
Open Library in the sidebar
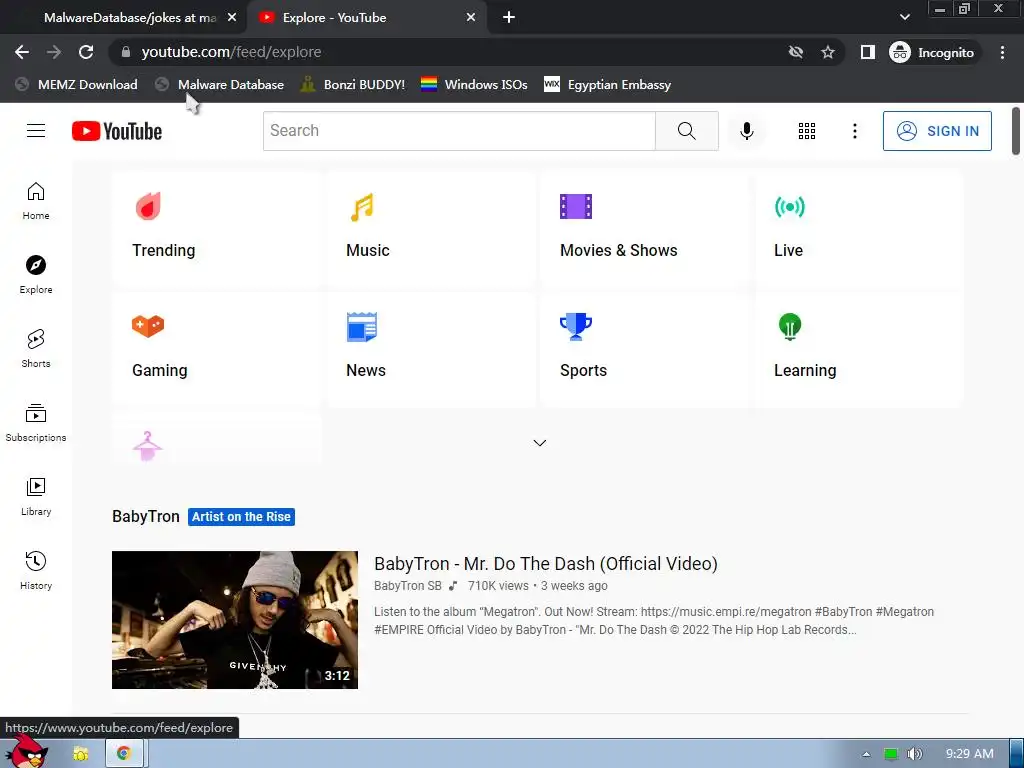coord(36,496)
